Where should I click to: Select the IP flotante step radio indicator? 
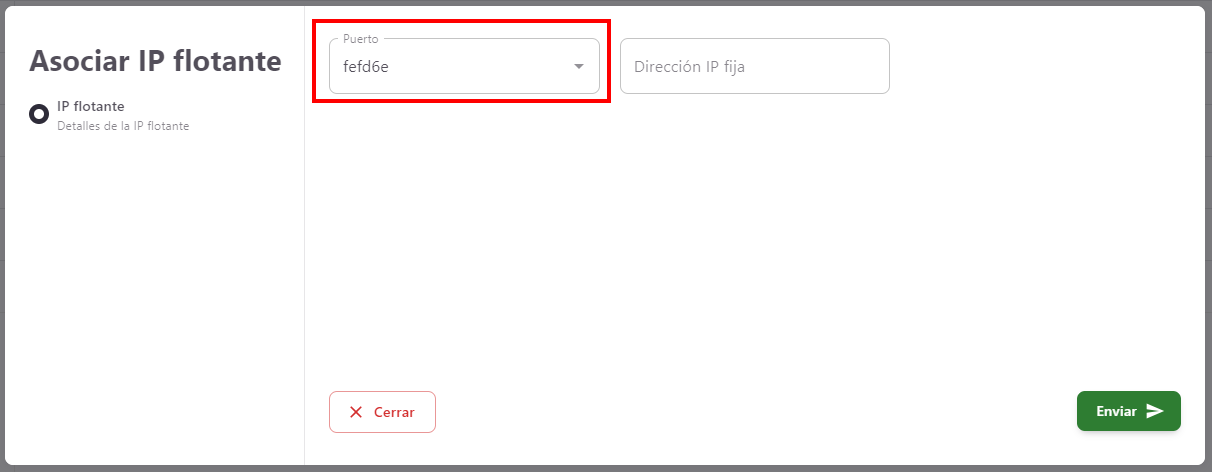[39, 114]
